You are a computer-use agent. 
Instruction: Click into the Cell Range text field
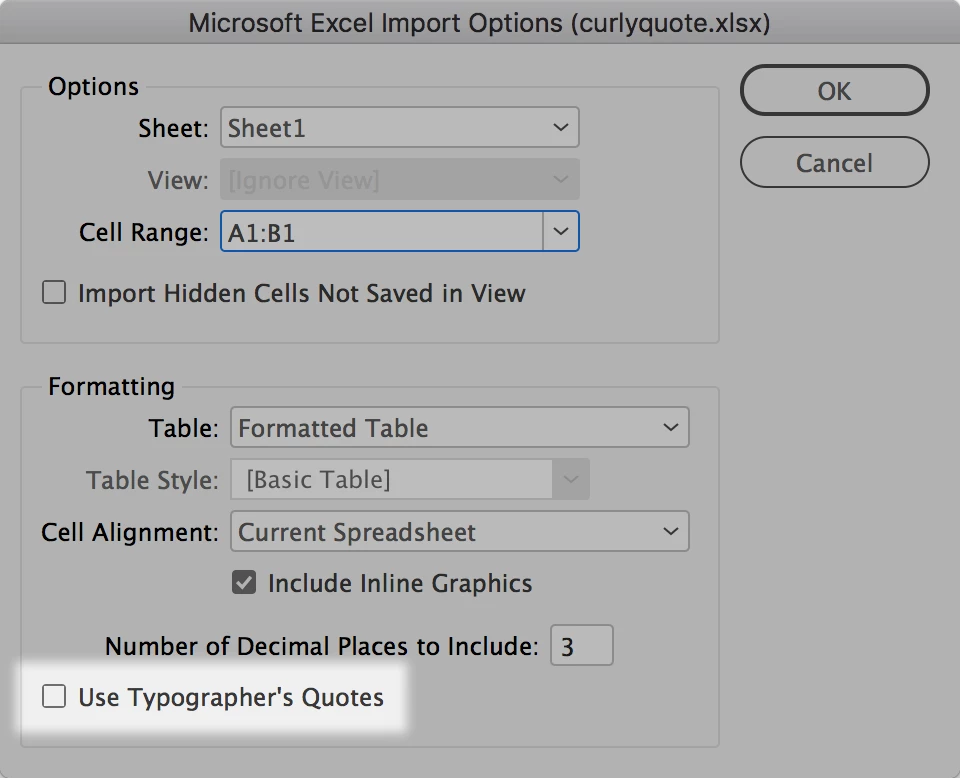pos(381,233)
